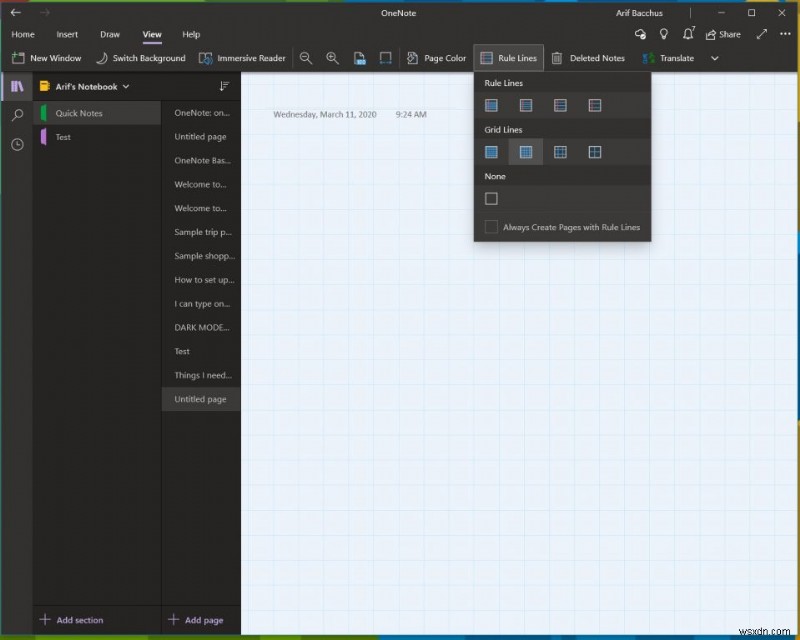800x640 pixels.
Task: Choose the first Rule Lines style
Action: 491,105
